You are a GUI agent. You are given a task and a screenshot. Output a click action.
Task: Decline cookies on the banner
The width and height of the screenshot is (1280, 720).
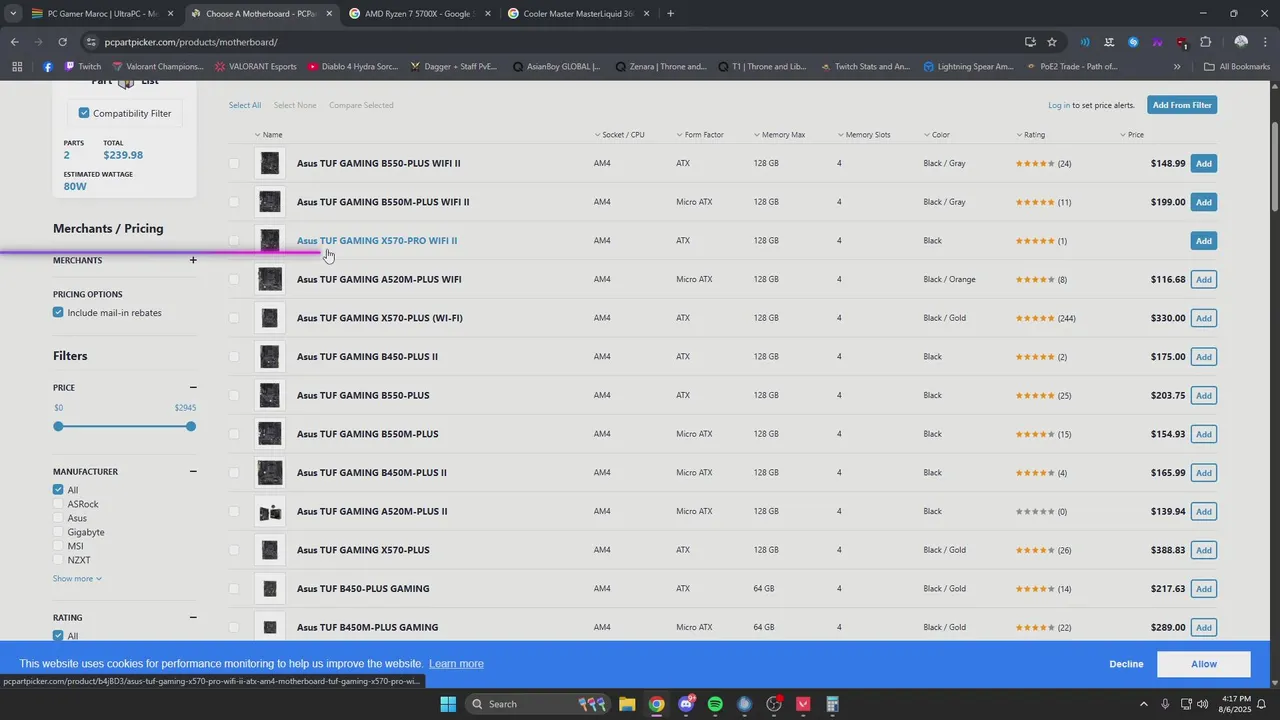coord(1126,664)
